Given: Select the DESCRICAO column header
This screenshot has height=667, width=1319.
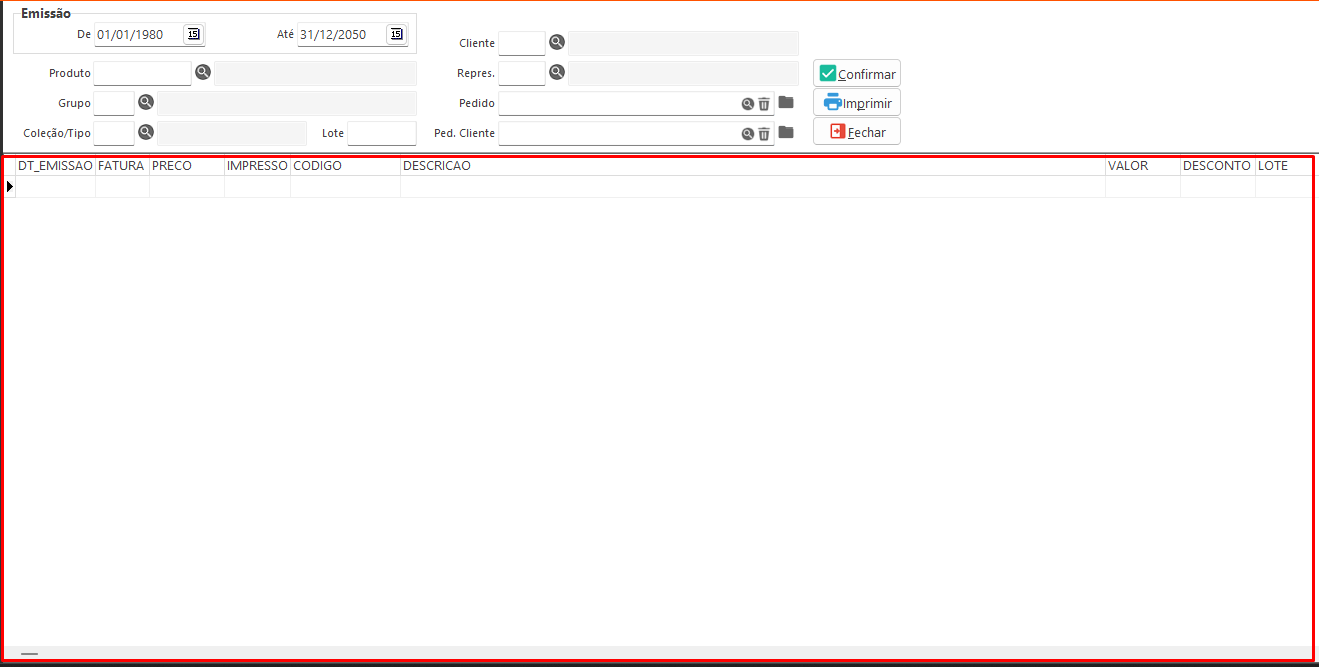Looking at the screenshot, I should click(x=752, y=166).
